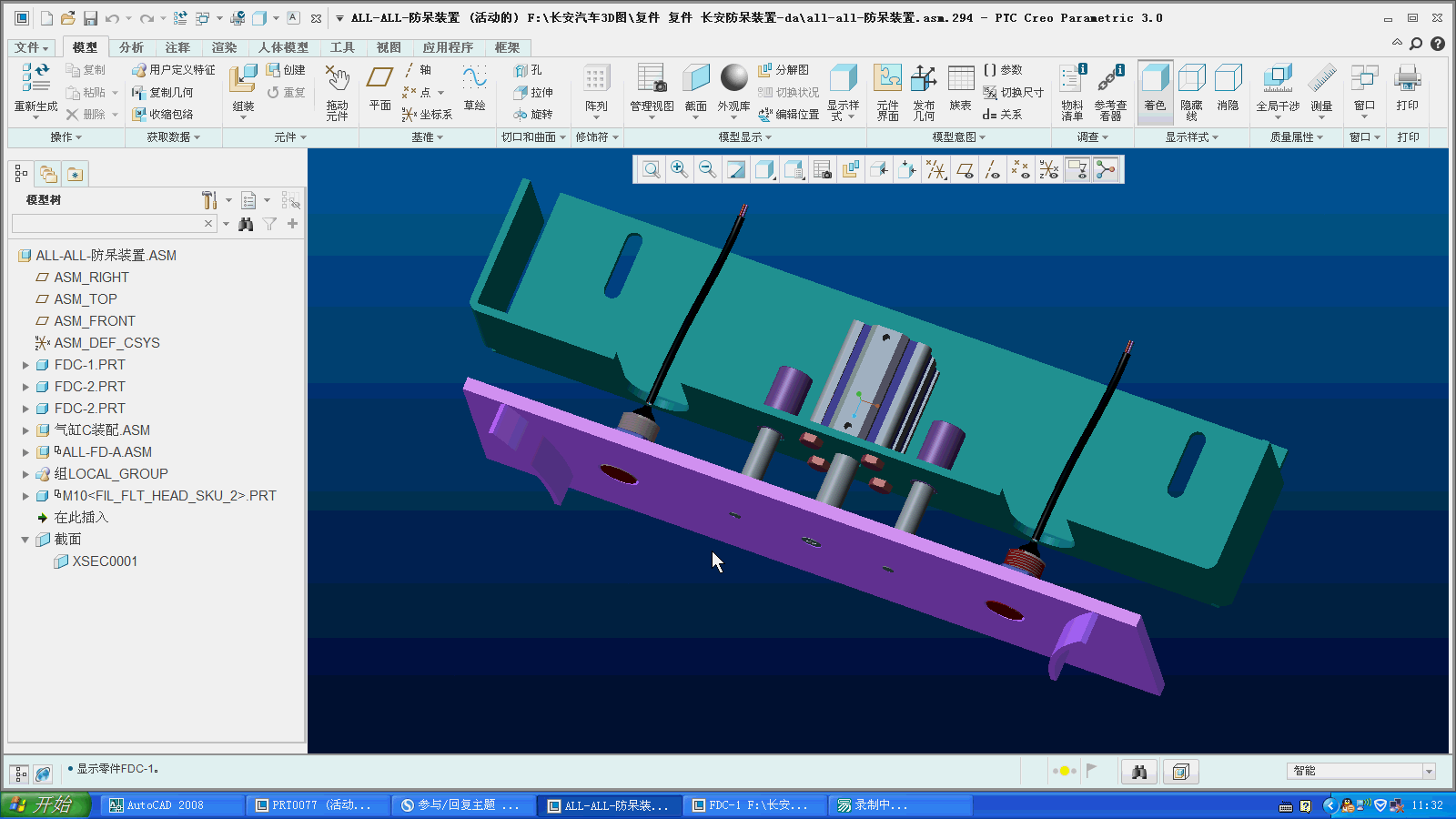
Task: Switch to the 渲染 ribbon tab
Action: (x=224, y=47)
